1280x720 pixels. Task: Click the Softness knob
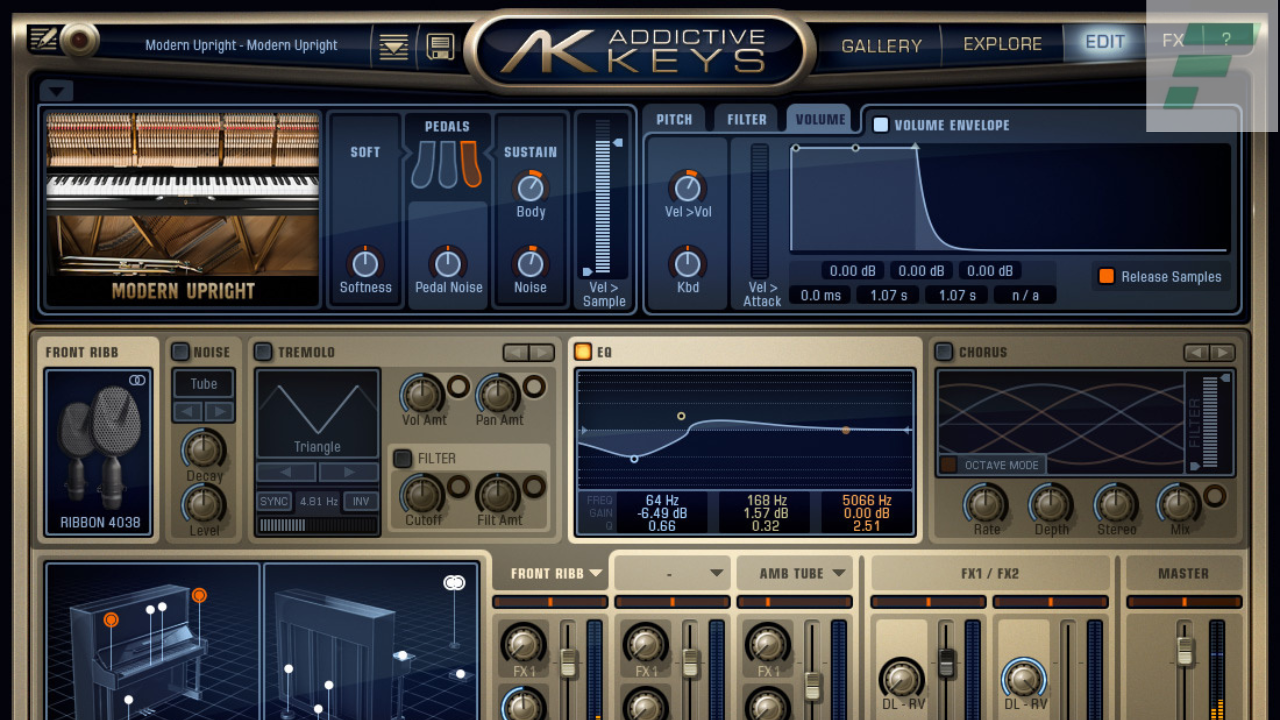pos(365,263)
